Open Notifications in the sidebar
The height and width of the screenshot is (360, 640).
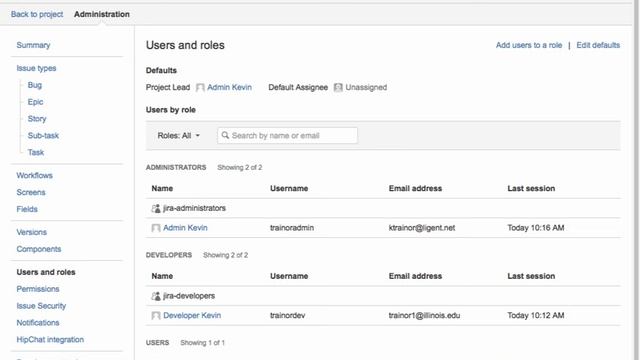coord(38,323)
